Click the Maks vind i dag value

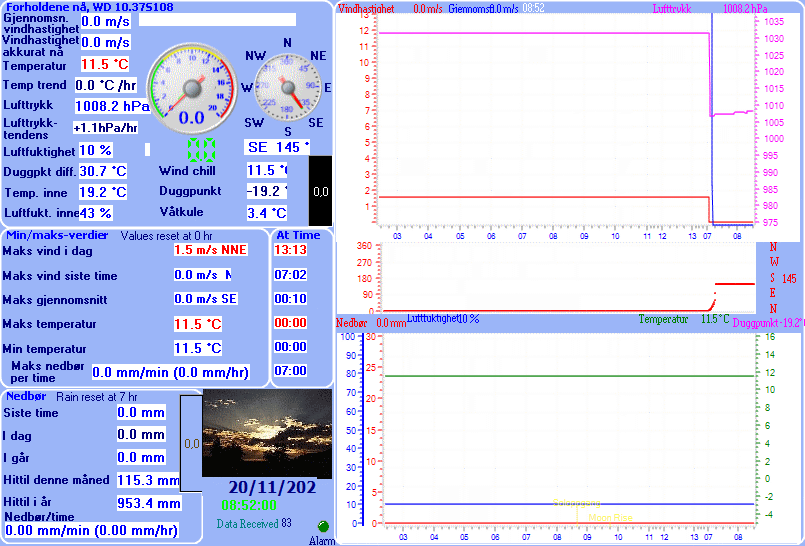pyautogui.click(x=209, y=250)
